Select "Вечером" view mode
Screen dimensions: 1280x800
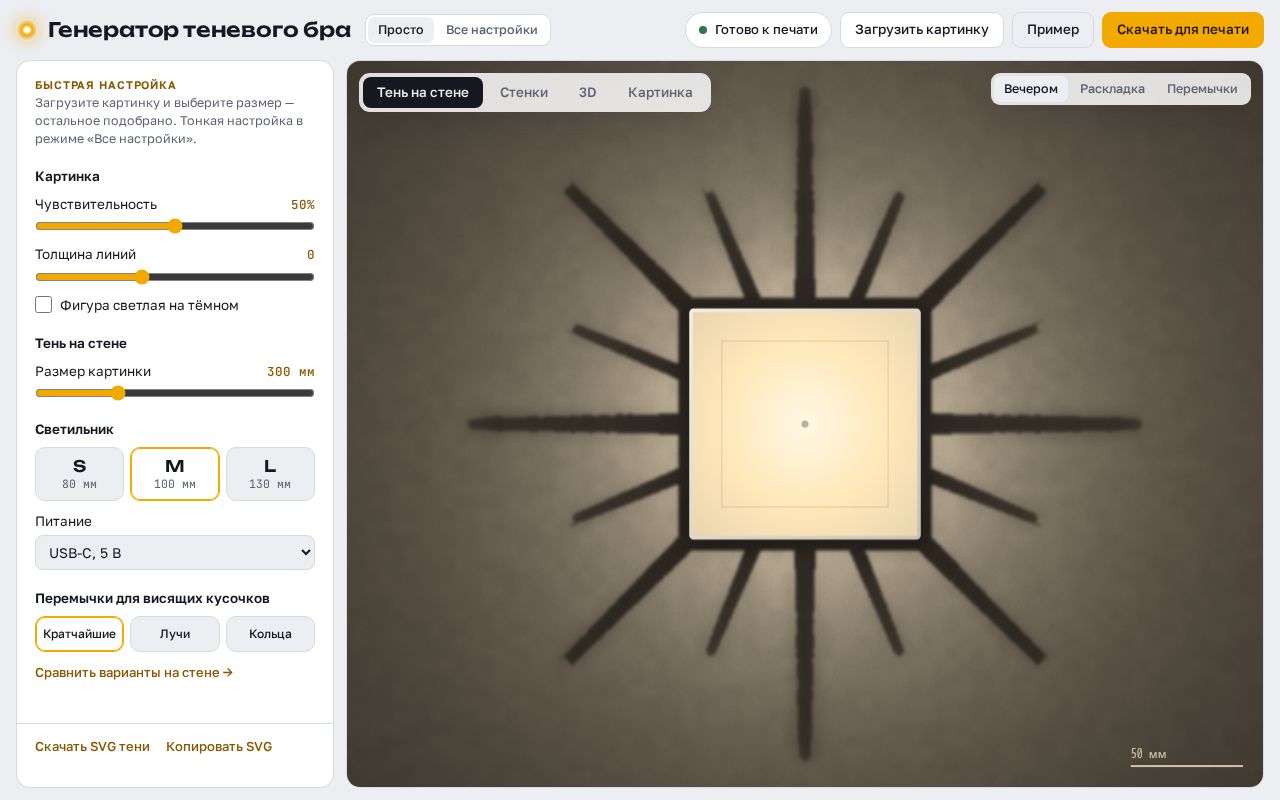coord(1031,89)
